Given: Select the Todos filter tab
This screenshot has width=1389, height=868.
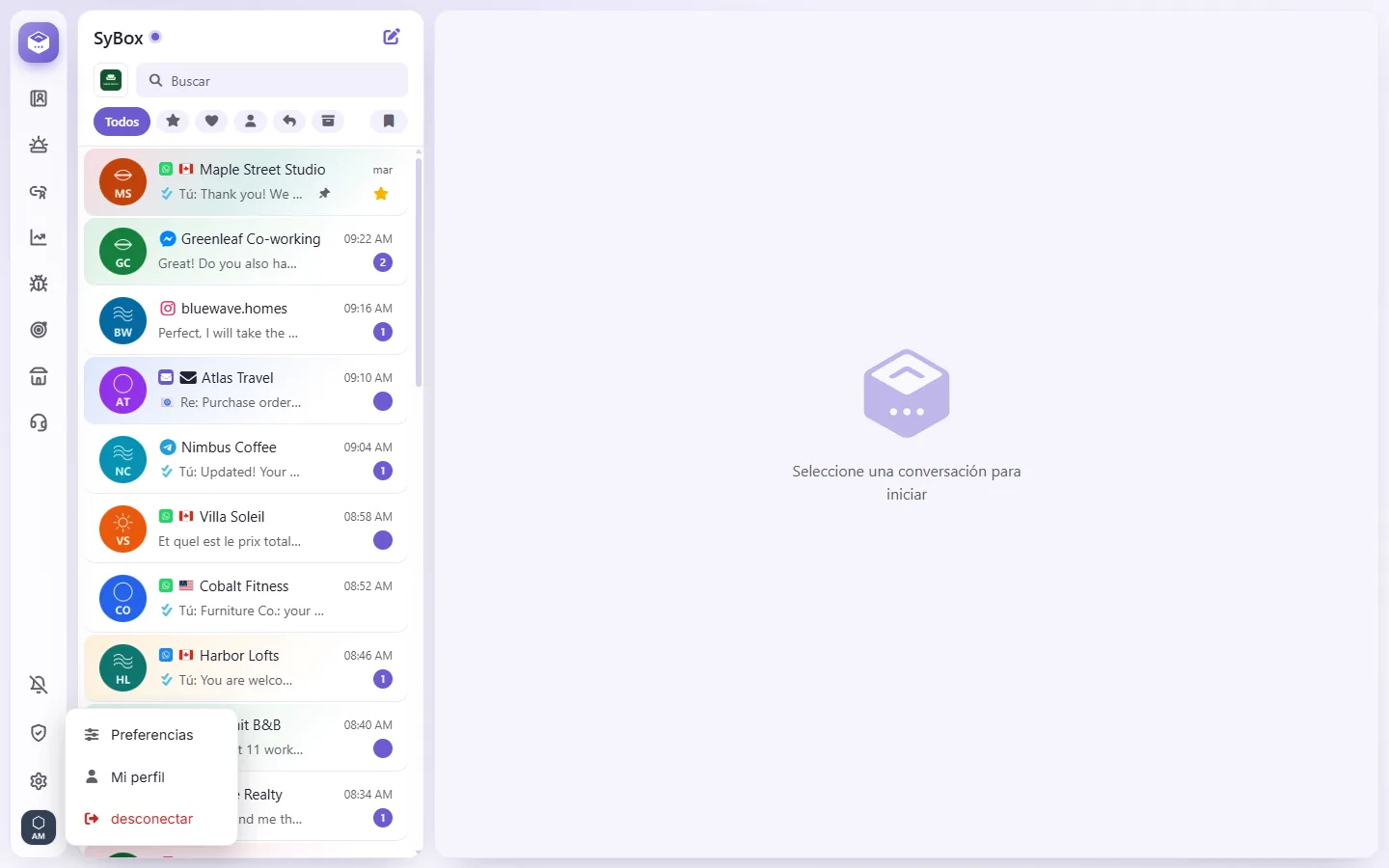Looking at the screenshot, I should click(123, 122).
